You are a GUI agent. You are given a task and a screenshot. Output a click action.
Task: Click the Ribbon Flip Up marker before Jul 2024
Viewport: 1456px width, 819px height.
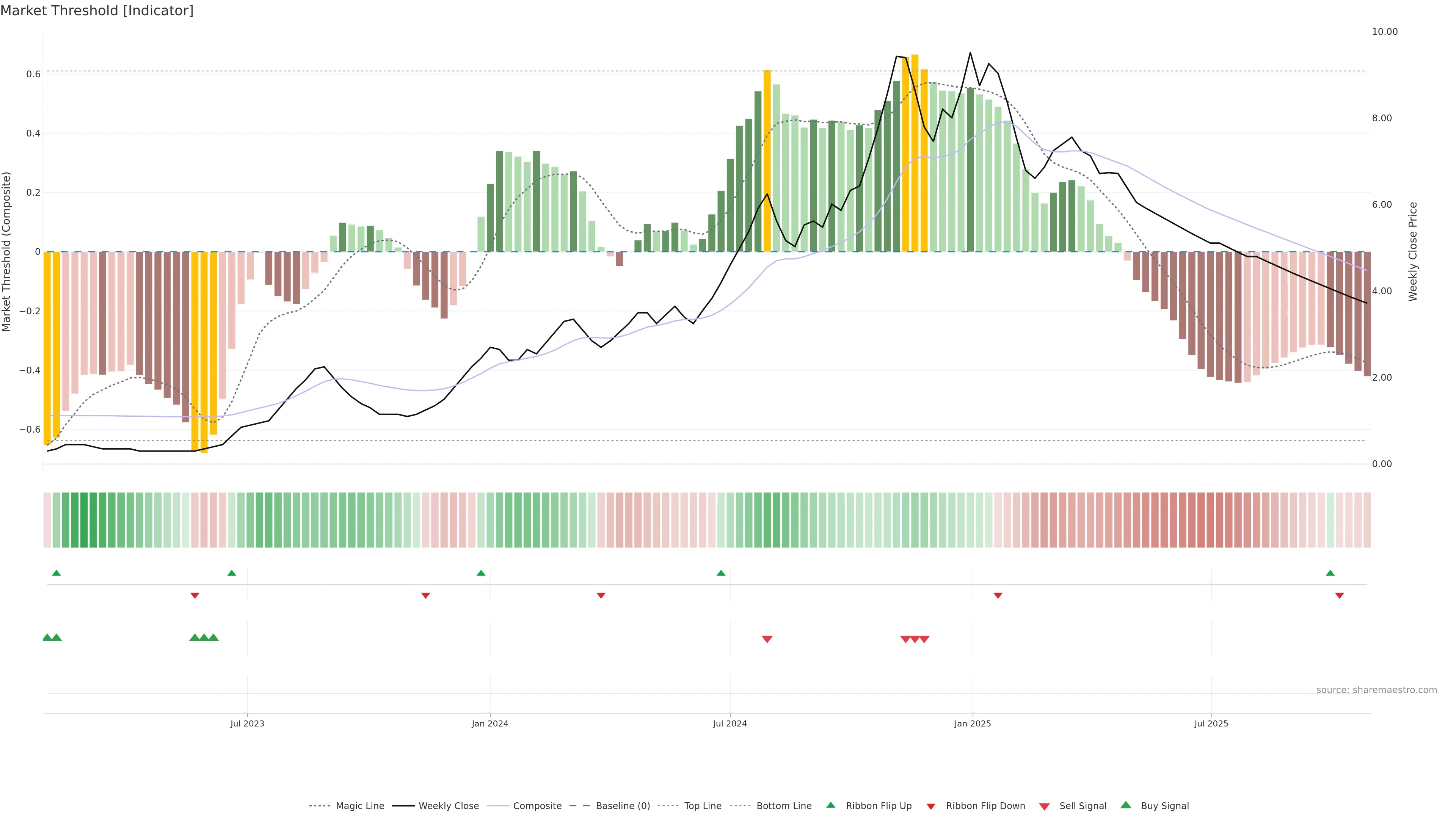tap(721, 573)
